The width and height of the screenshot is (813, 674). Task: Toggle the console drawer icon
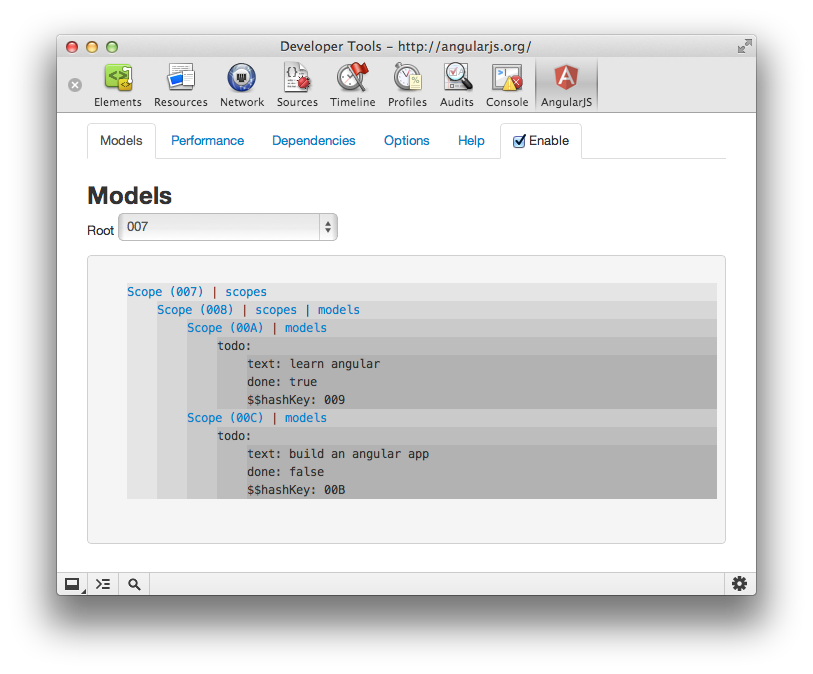103,584
